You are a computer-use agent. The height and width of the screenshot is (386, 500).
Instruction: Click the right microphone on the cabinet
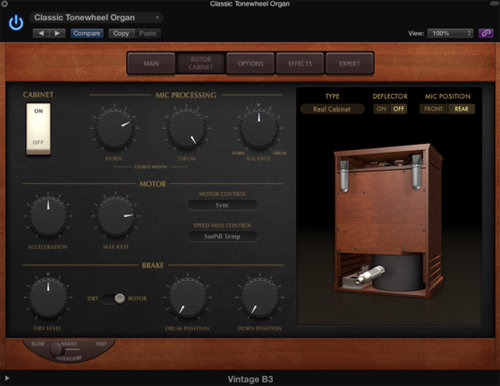click(416, 172)
